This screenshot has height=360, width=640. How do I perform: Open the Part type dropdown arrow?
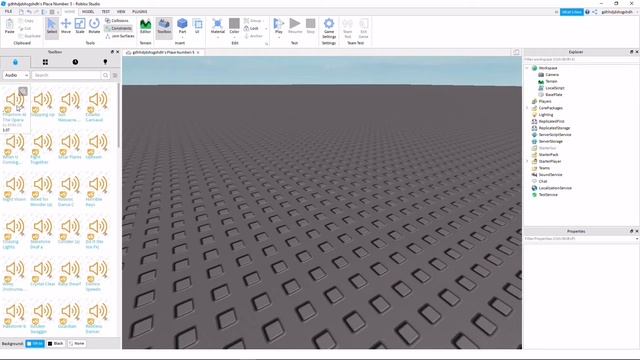(182, 37)
